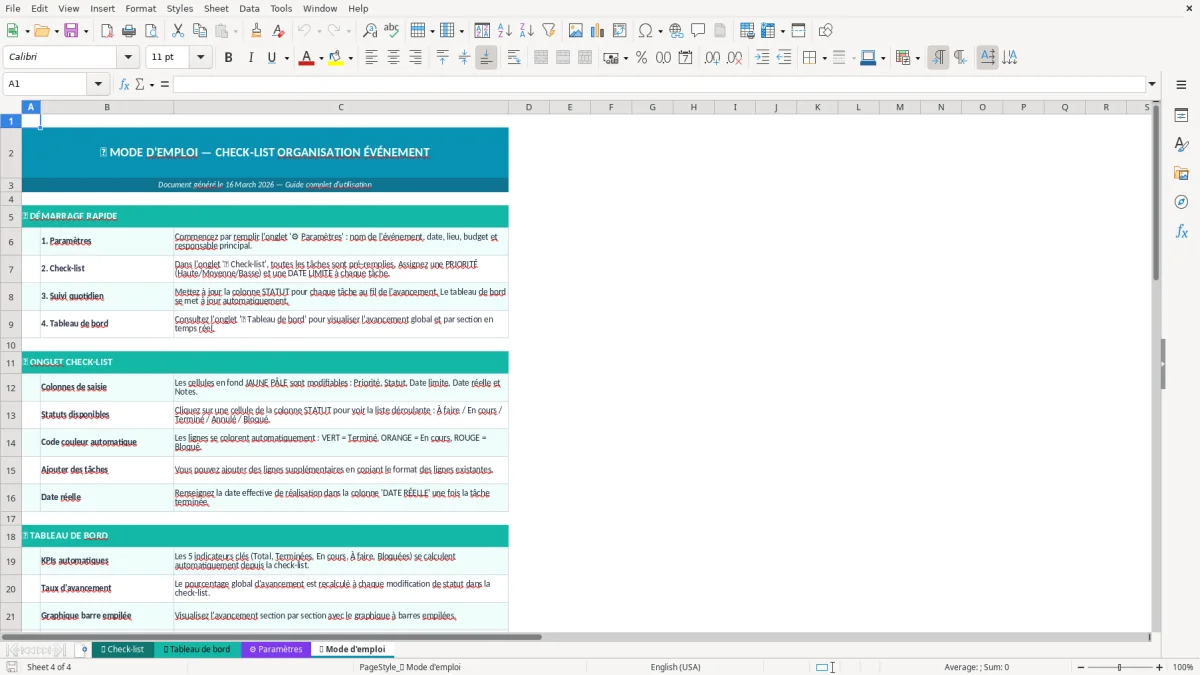
Task: Toggle Underline formatting
Action: click(271, 58)
